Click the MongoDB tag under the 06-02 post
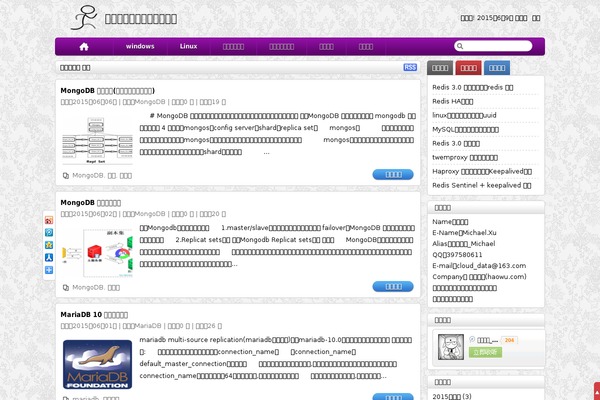The height and width of the screenshot is (400, 600). [88, 287]
